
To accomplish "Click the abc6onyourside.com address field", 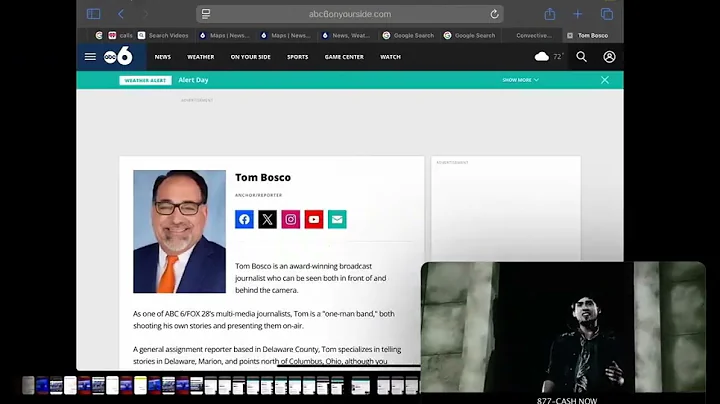I will click(350, 14).
